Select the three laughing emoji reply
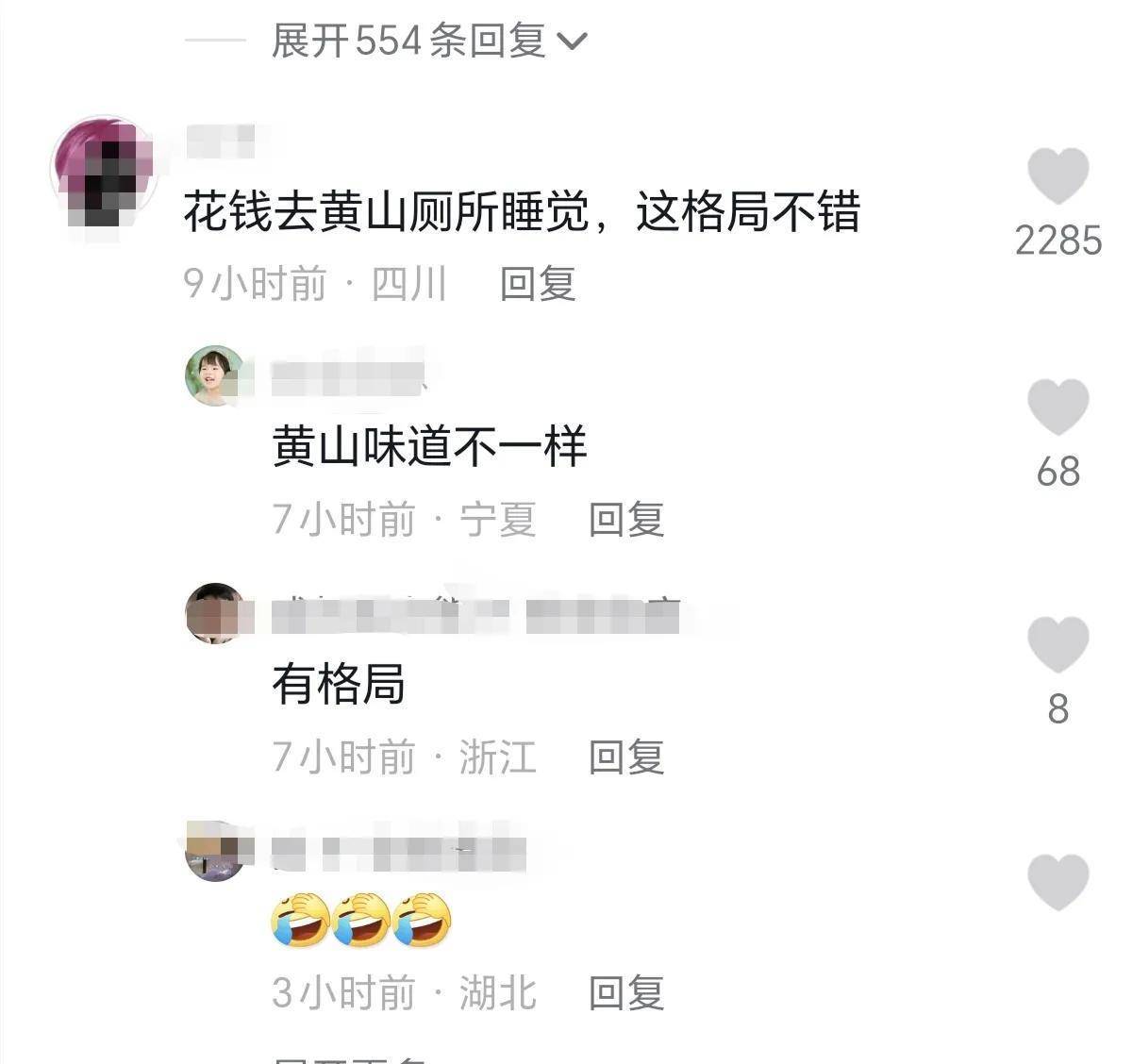 [361, 919]
